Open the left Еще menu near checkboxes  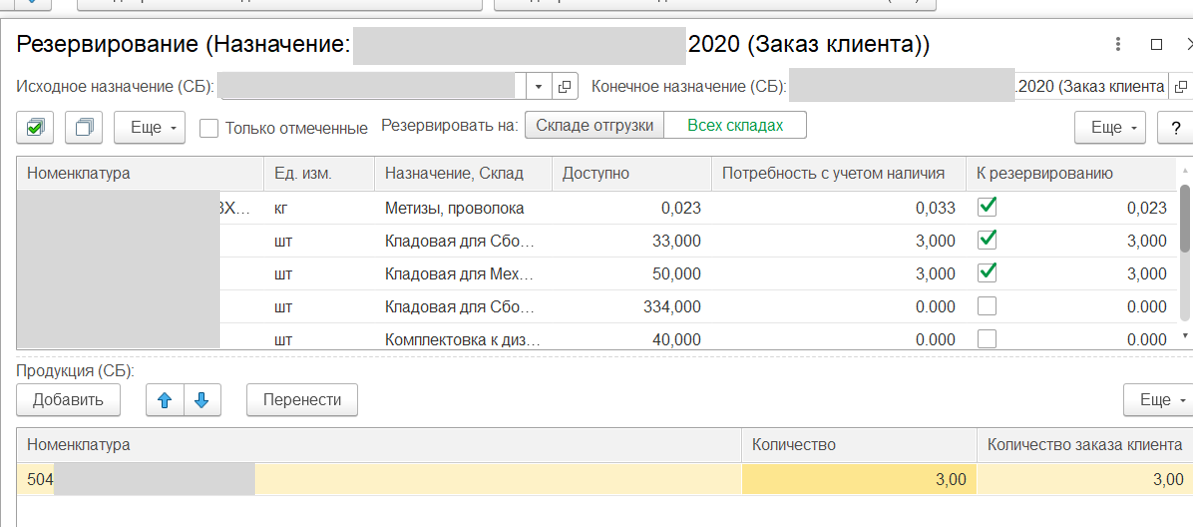coord(149,128)
